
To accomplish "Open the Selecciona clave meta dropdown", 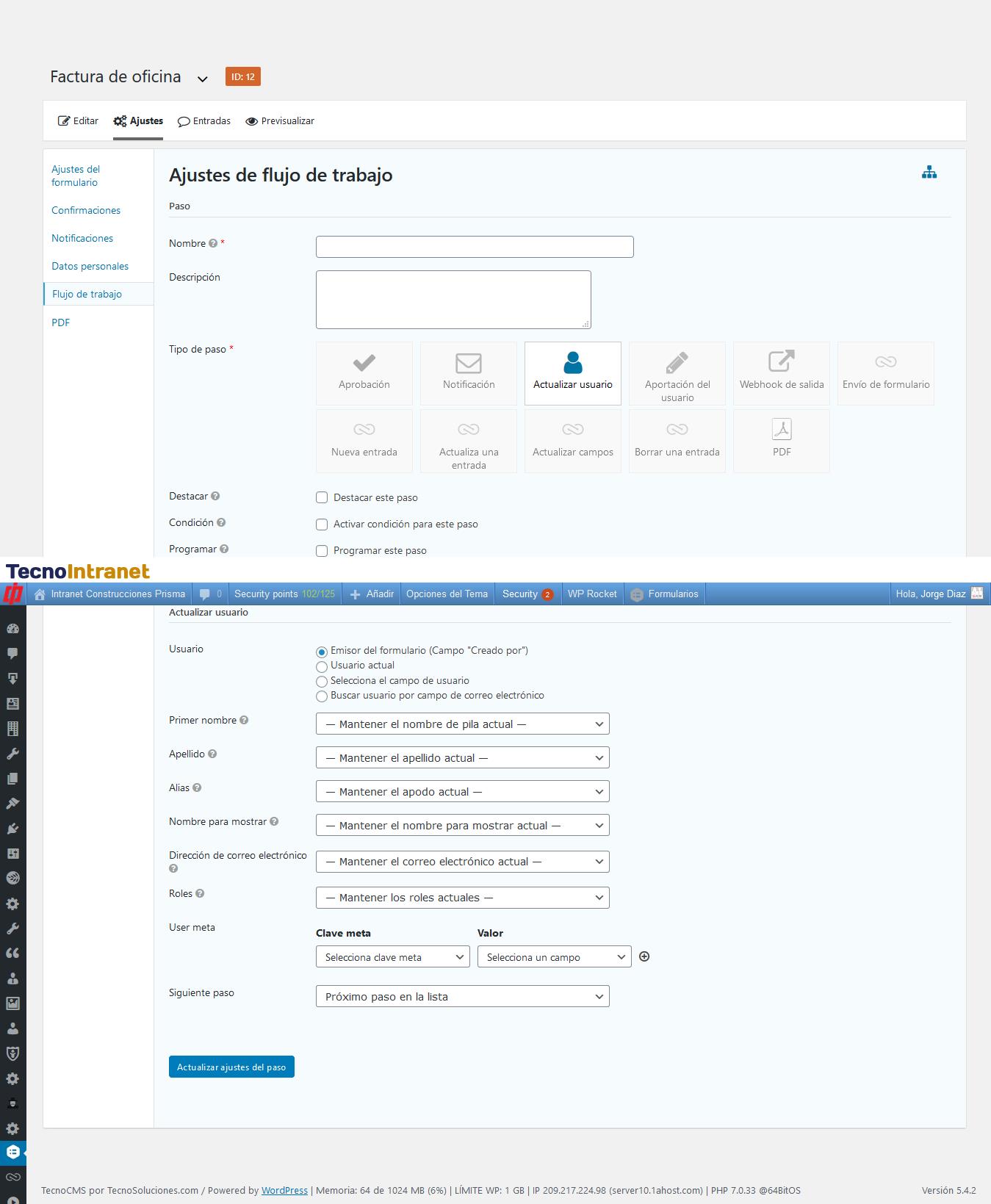I will tap(392, 957).
